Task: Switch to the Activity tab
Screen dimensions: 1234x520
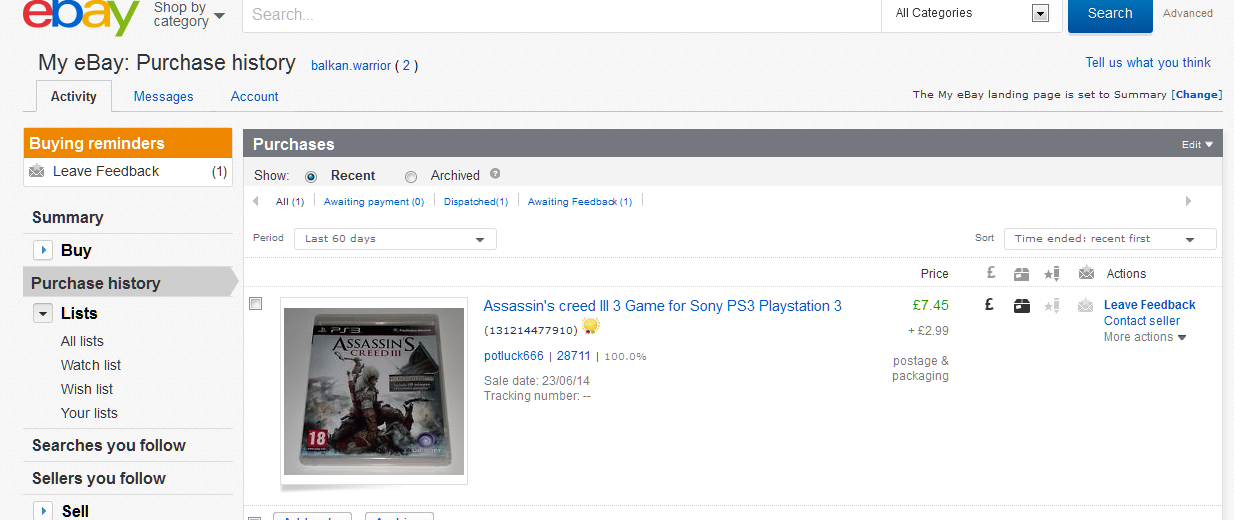Action: click(x=74, y=97)
